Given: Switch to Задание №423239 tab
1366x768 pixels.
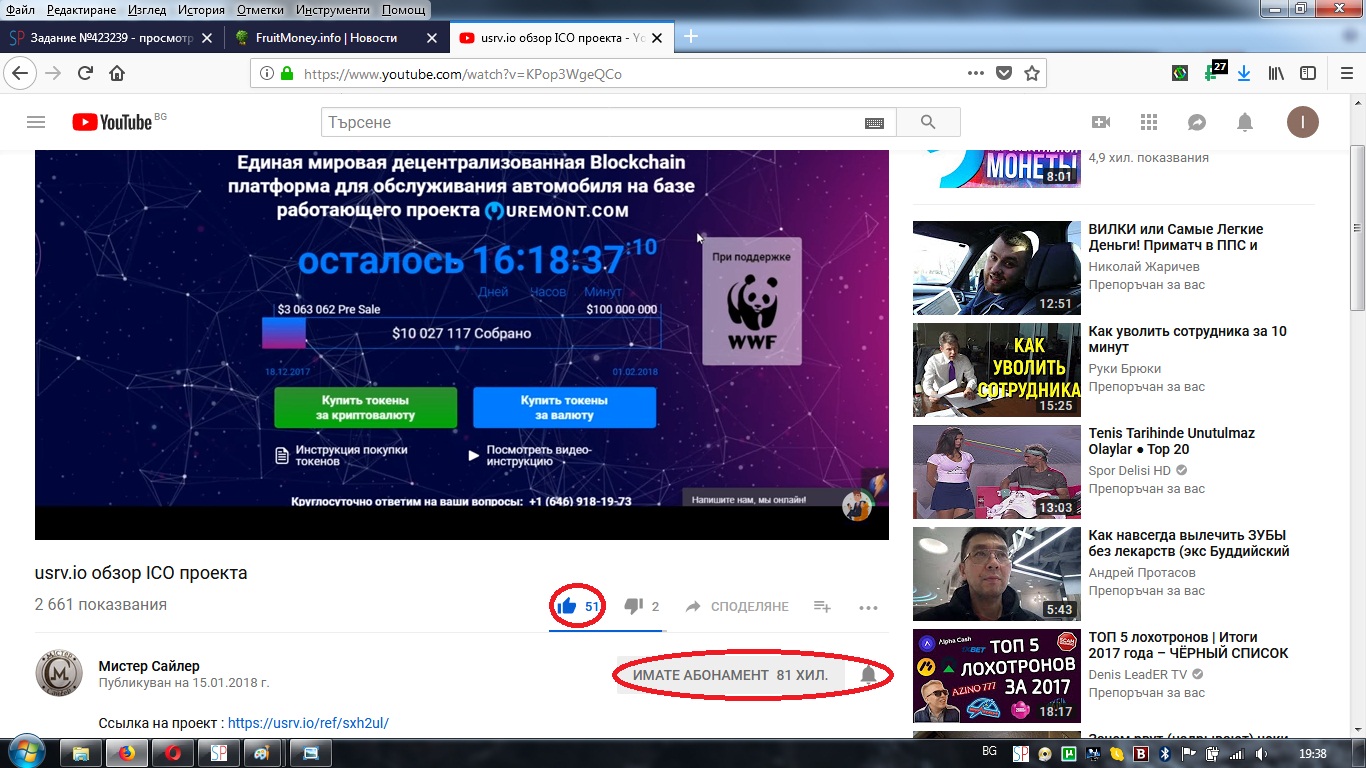Looking at the screenshot, I should (x=110, y=38).
